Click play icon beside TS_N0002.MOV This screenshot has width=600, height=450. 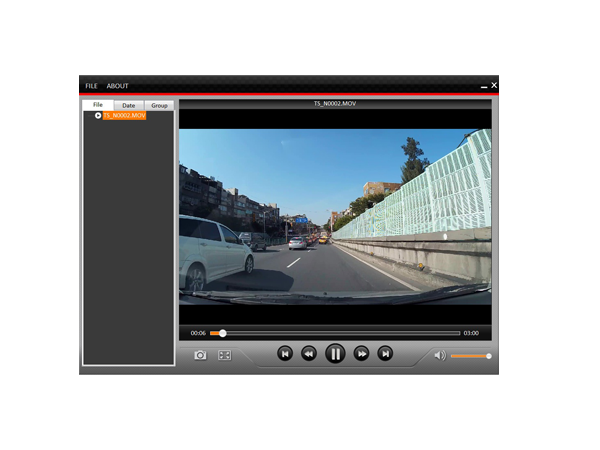98,116
